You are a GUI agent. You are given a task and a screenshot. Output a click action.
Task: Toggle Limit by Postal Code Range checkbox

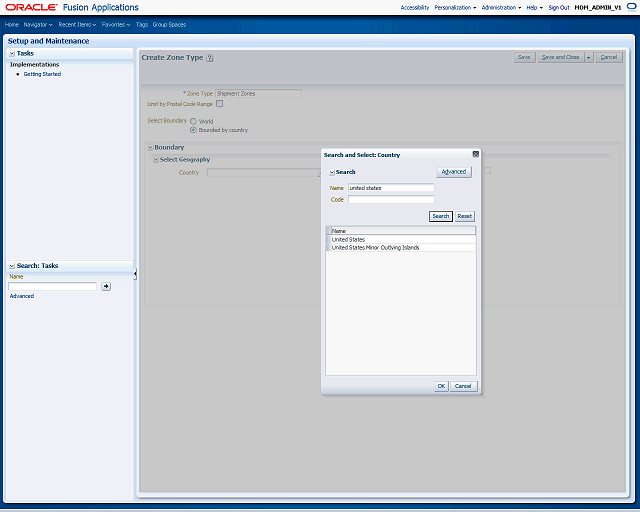coord(220,104)
